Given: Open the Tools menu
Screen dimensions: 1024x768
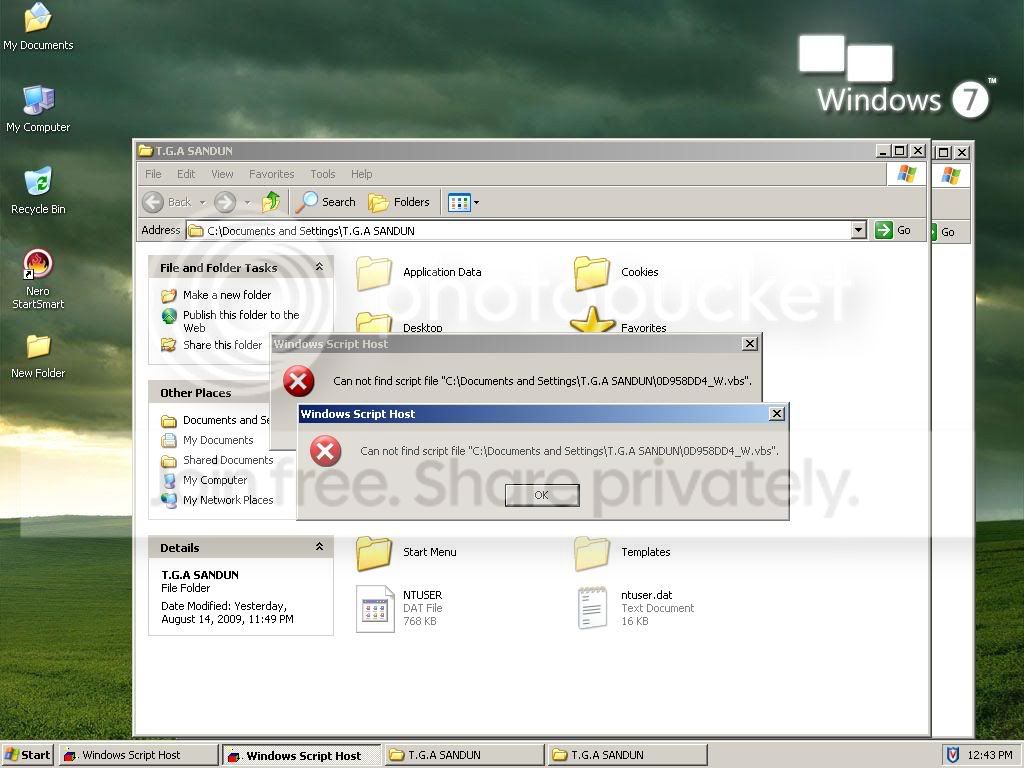Looking at the screenshot, I should pyautogui.click(x=323, y=174).
